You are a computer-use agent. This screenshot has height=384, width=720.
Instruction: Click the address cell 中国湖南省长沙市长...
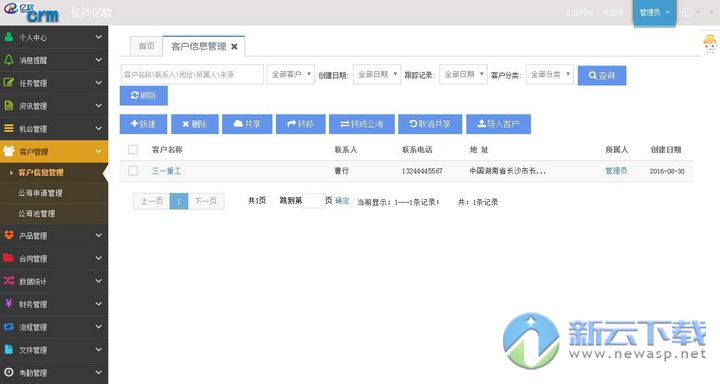(x=507, y=171)
